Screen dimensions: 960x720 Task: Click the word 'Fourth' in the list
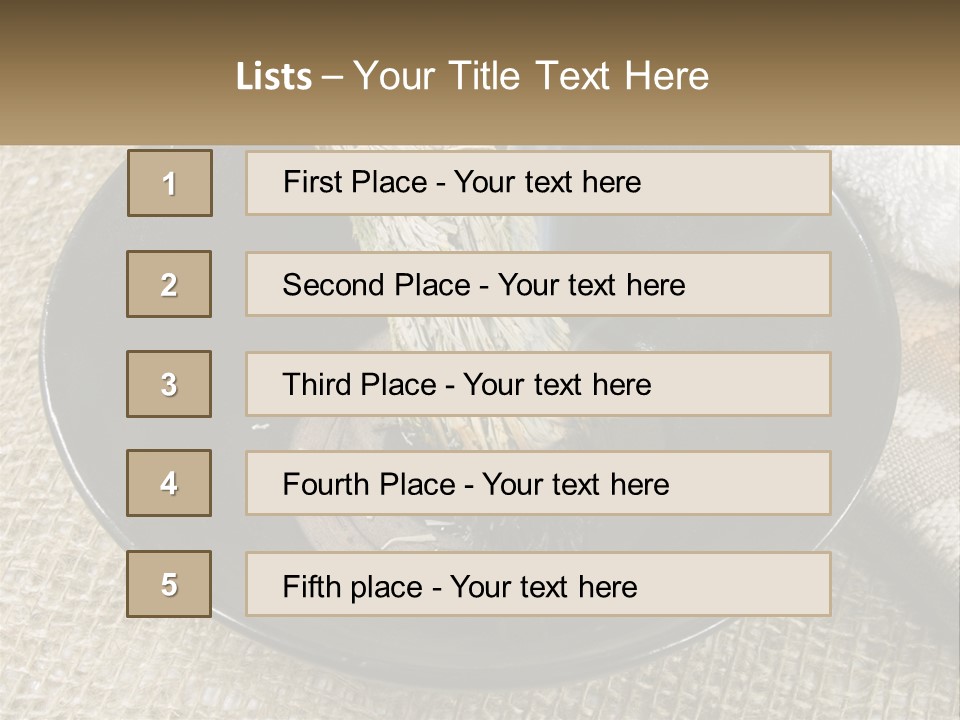pyautogui.click(x=325, y=484)
